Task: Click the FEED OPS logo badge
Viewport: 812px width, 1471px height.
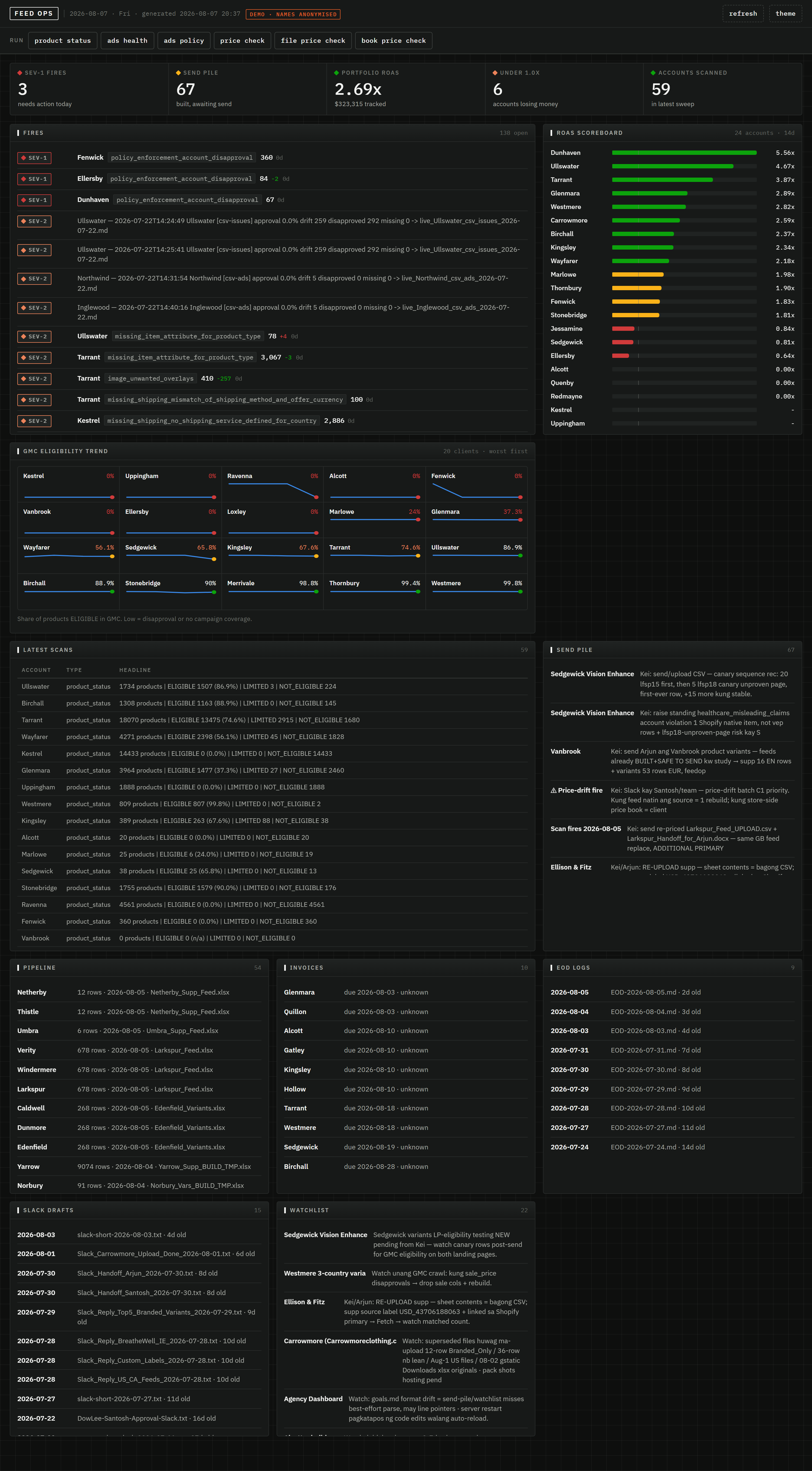Action: point(34,14)
